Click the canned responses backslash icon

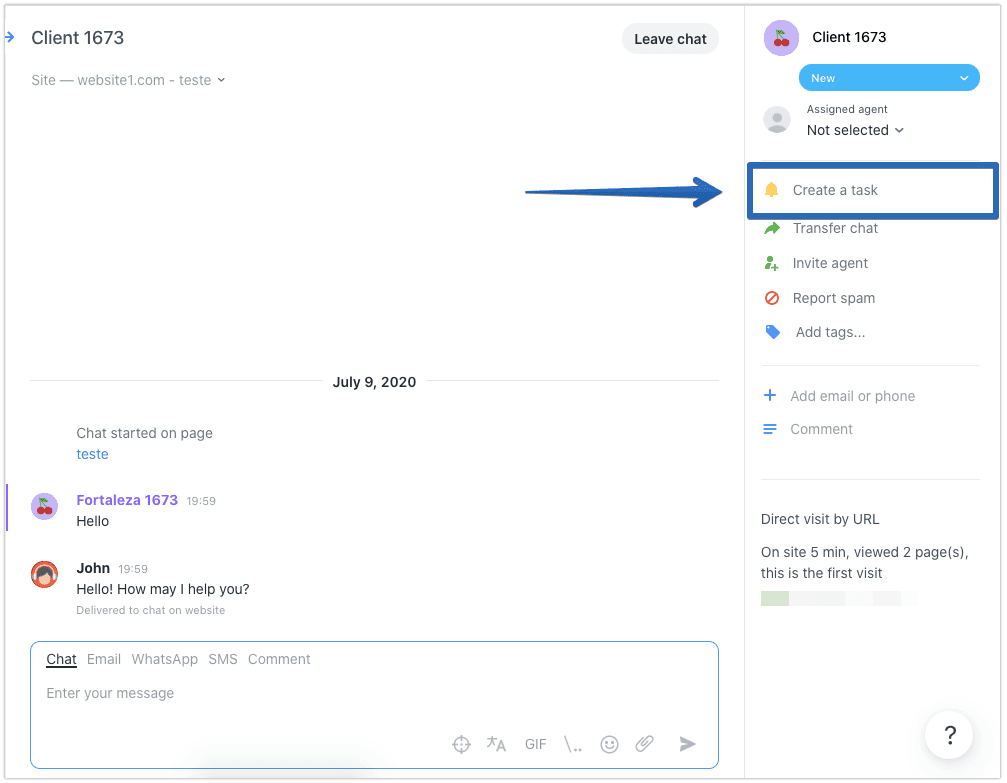pos(572,744)
